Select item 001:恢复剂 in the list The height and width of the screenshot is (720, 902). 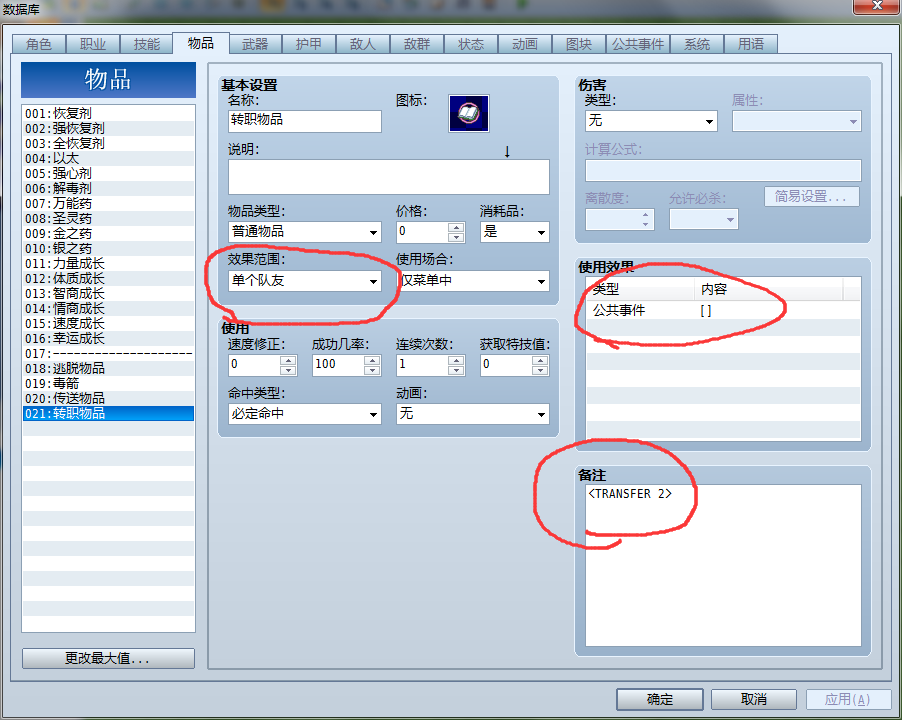pyautogui.click(x=108, y=113)
